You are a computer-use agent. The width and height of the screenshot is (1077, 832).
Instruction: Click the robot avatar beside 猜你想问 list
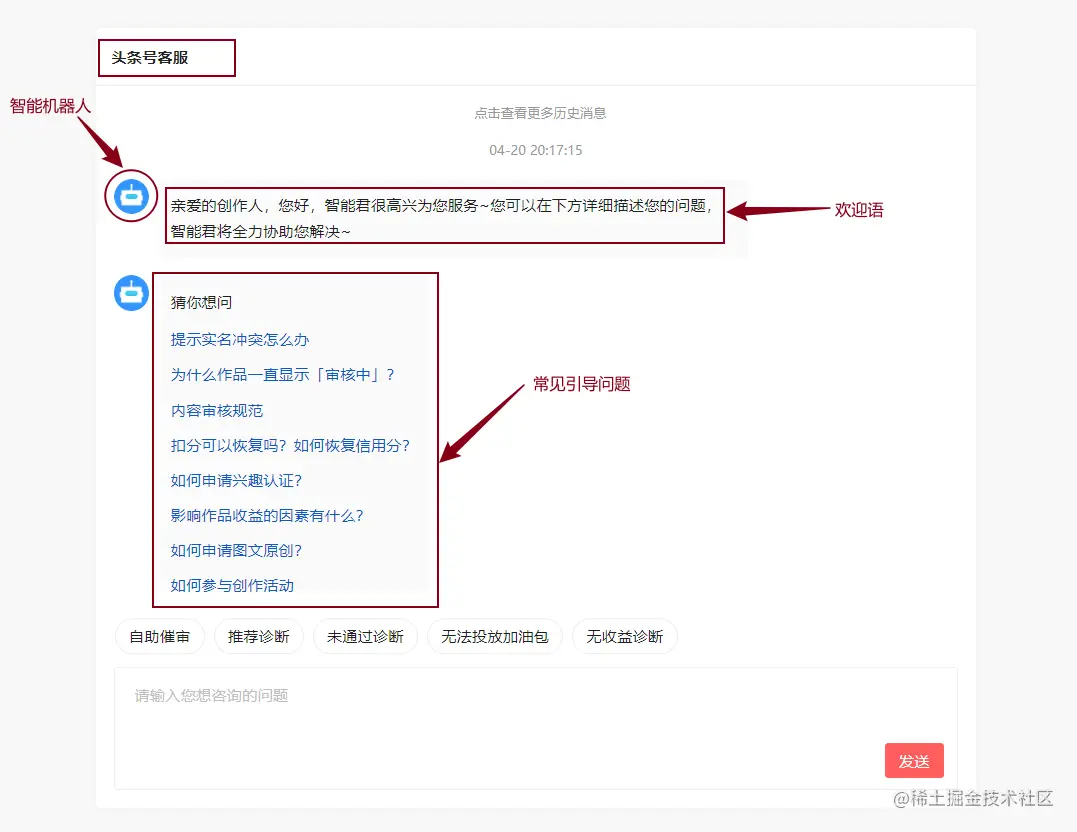[x=131, y=293]
